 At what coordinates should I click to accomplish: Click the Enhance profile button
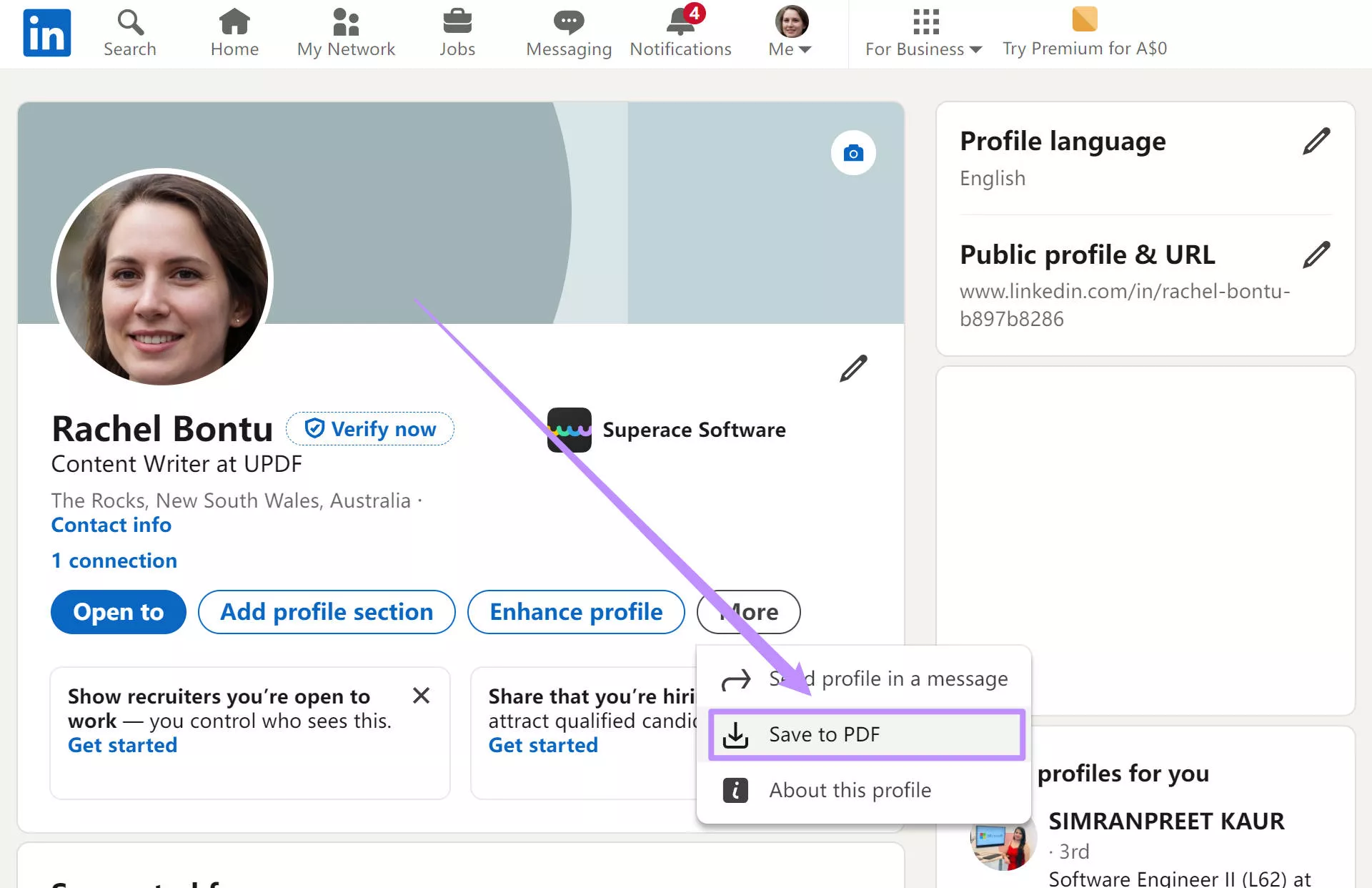[x=575, y=612]
